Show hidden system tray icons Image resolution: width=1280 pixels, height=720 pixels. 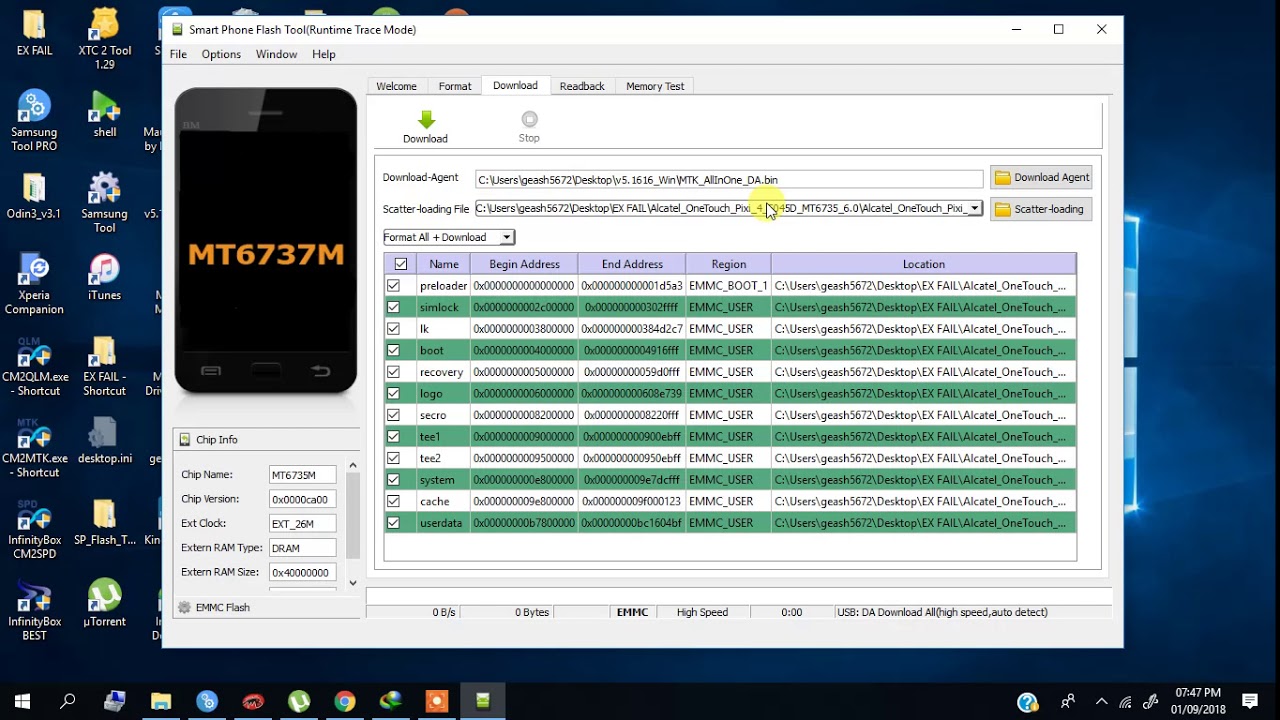pos(1102,701)
